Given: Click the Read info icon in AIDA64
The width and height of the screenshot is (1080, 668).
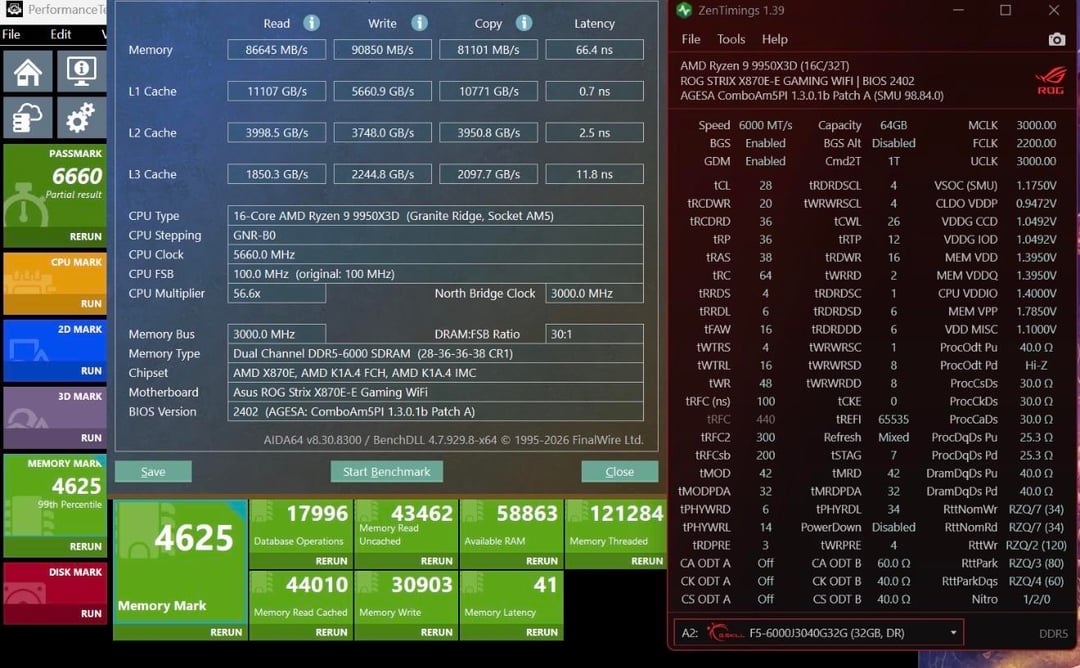Looking at the screenshot, I should [311, 23].
